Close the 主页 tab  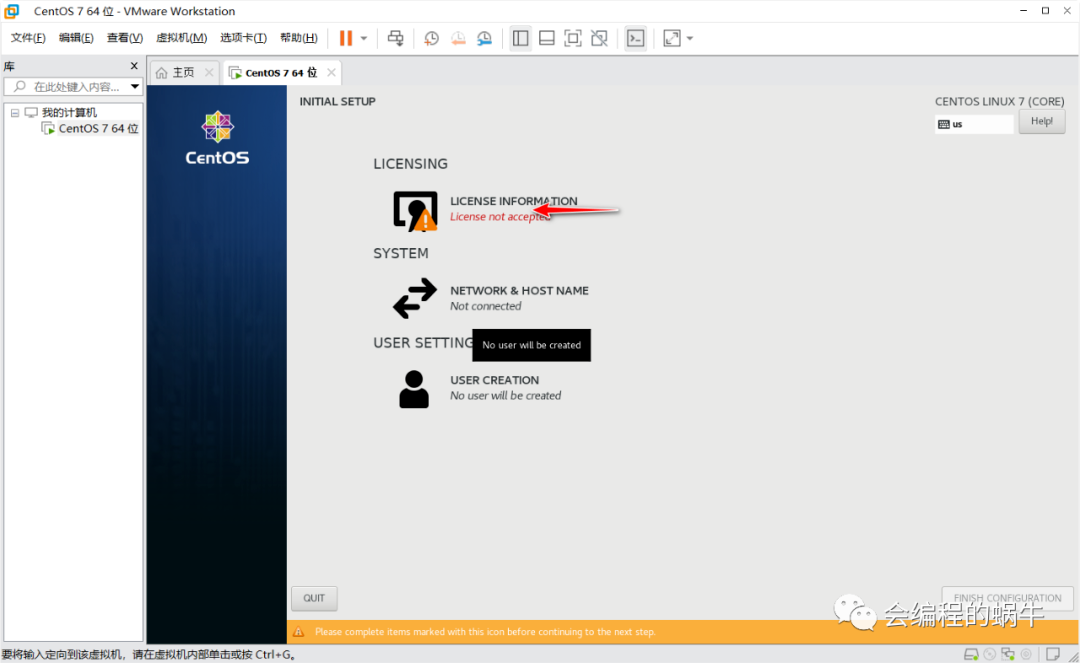[209, 72]
